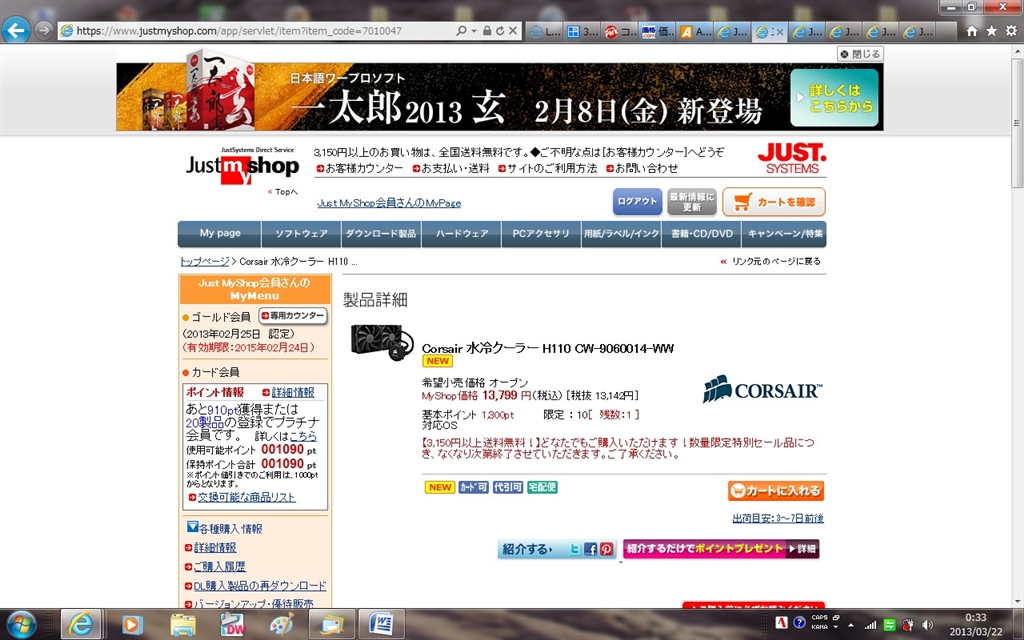The width and height of the screenshot is (1024, 640).
Task: Click the page vertical scrollbar
Action: click(x=1017, y=327)
